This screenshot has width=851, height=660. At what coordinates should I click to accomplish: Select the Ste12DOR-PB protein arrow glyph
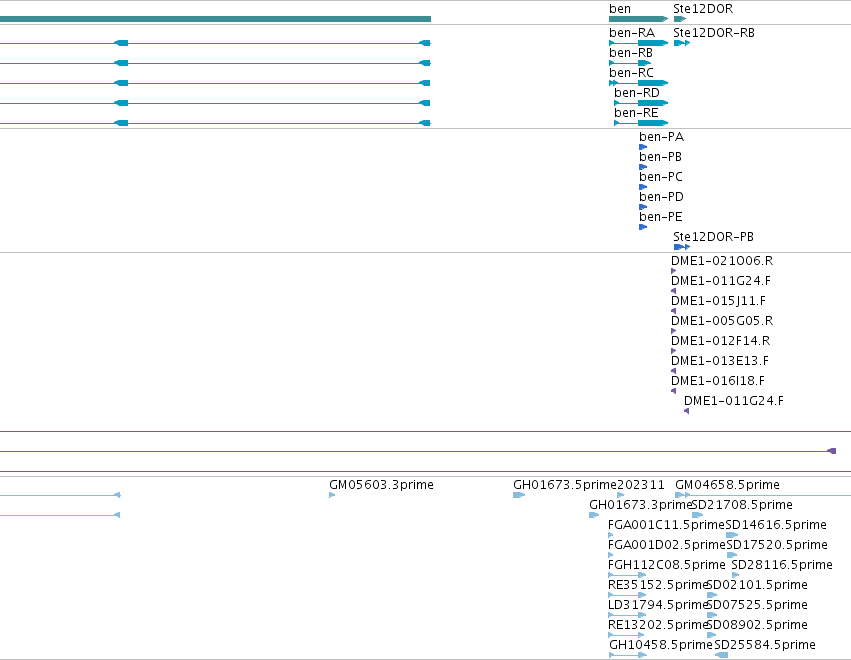click(x=682, y=247)
